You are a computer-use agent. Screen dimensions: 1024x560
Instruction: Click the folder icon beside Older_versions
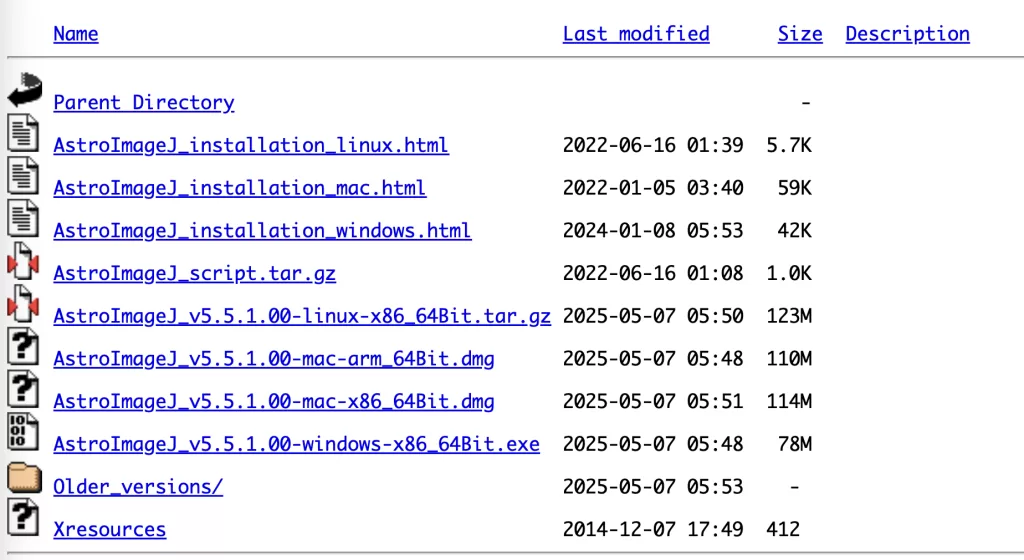(x=23, y=478)
